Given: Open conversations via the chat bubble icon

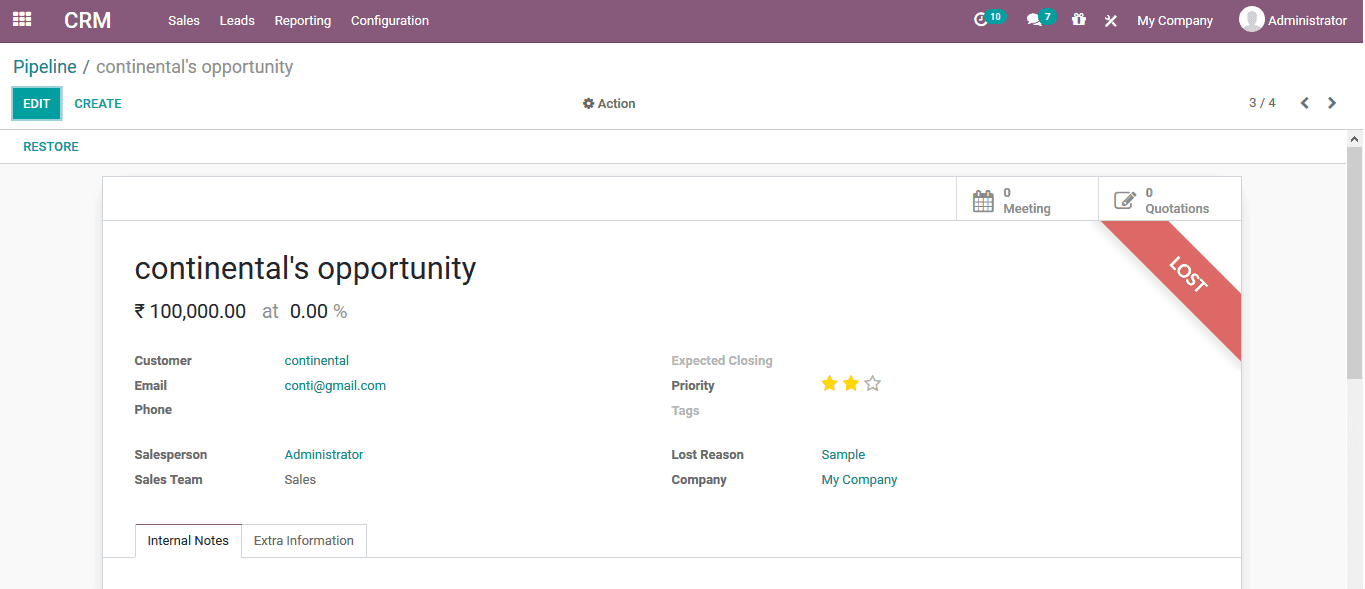Looking at the screenshot, I should pos(1035,17).
